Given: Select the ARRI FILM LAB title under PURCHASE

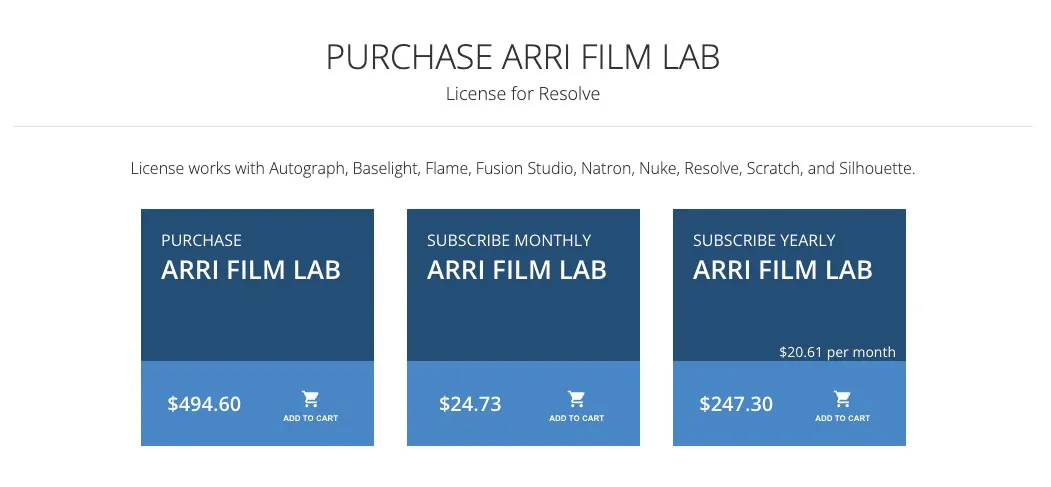Looking at the screenshot, I should coord(251,270).
